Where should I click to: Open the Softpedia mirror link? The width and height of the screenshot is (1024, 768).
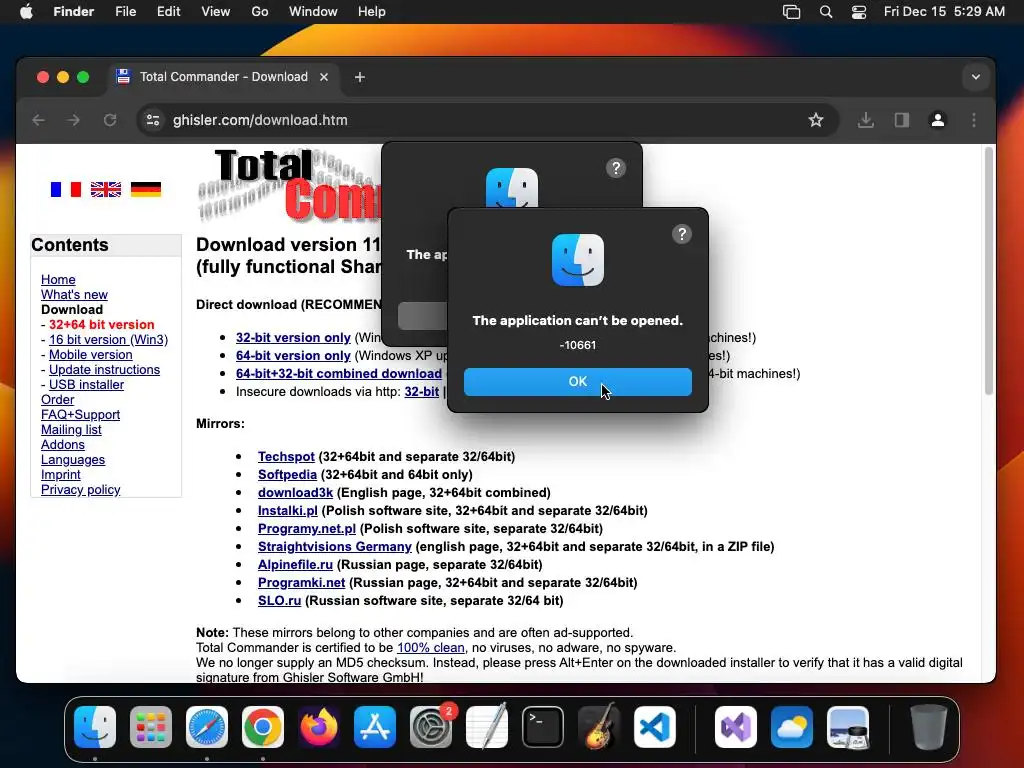(287, 475)
